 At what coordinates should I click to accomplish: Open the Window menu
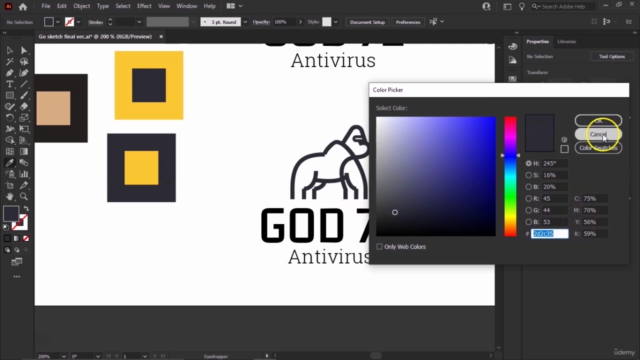point(187,6)
